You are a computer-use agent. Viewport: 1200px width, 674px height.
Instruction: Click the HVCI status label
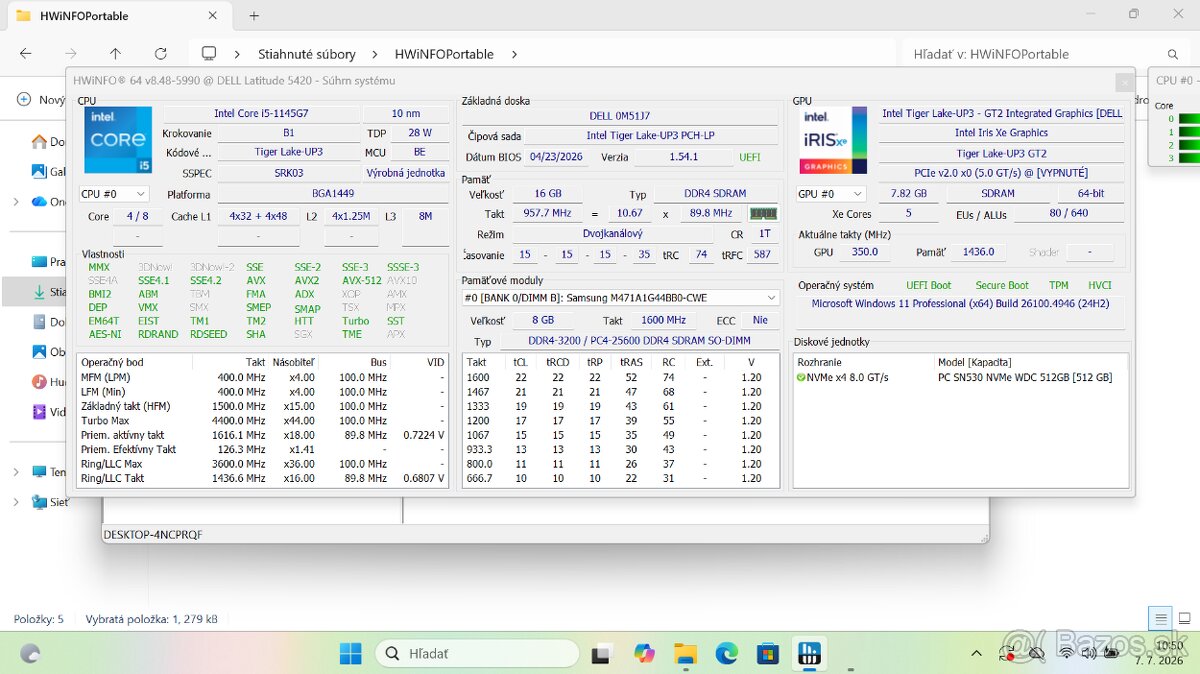click(x=1099, y=285)
